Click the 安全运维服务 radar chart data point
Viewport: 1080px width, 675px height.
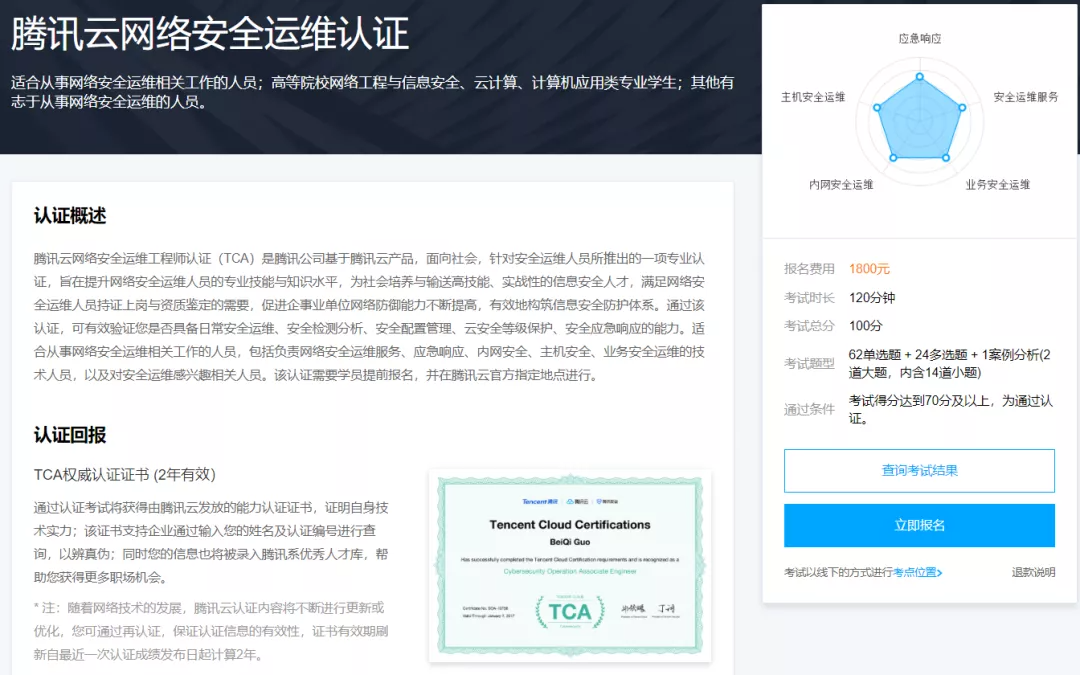point(962,107)
